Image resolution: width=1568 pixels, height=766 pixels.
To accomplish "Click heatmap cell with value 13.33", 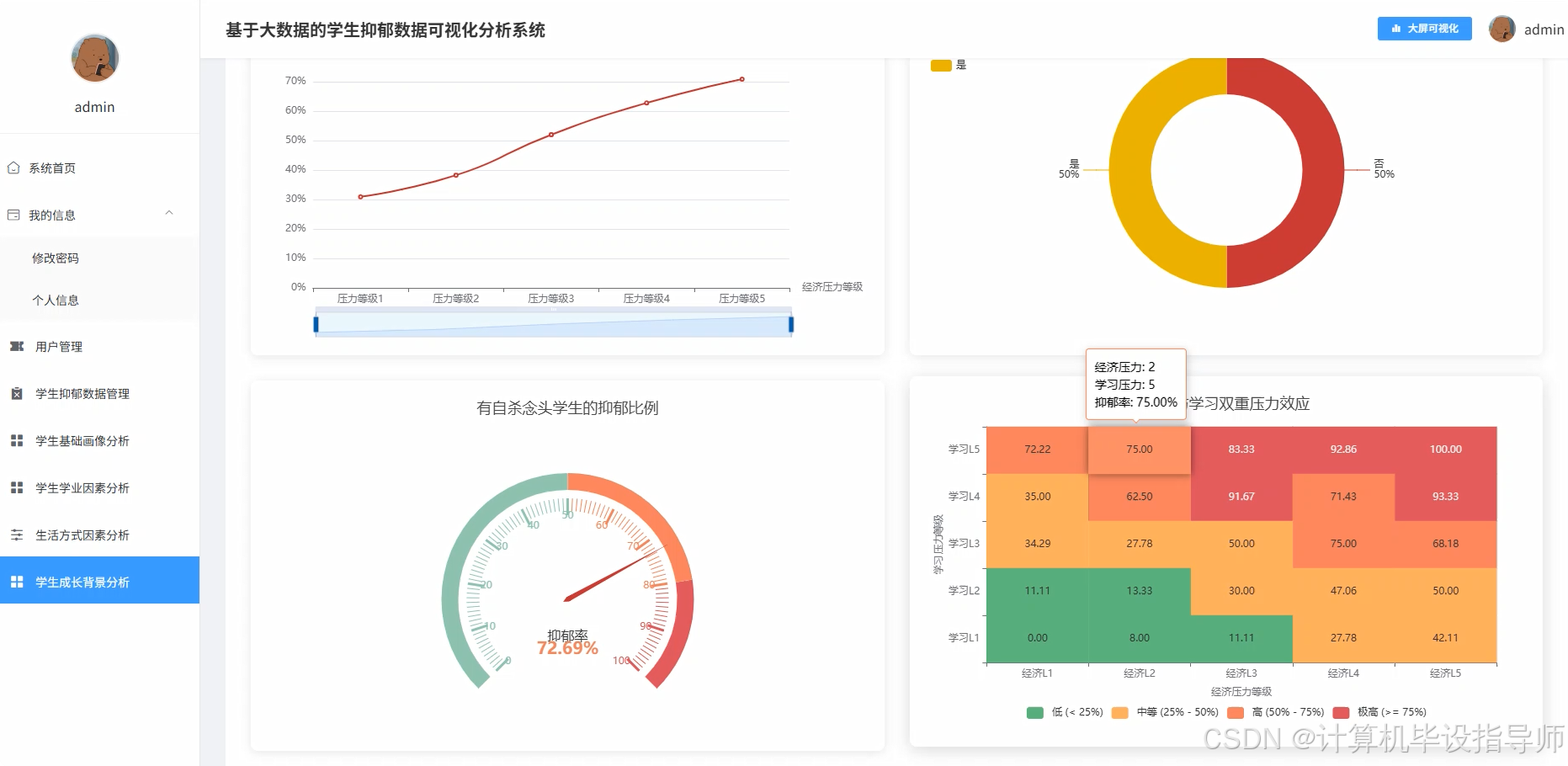I will coord(1140,591).
